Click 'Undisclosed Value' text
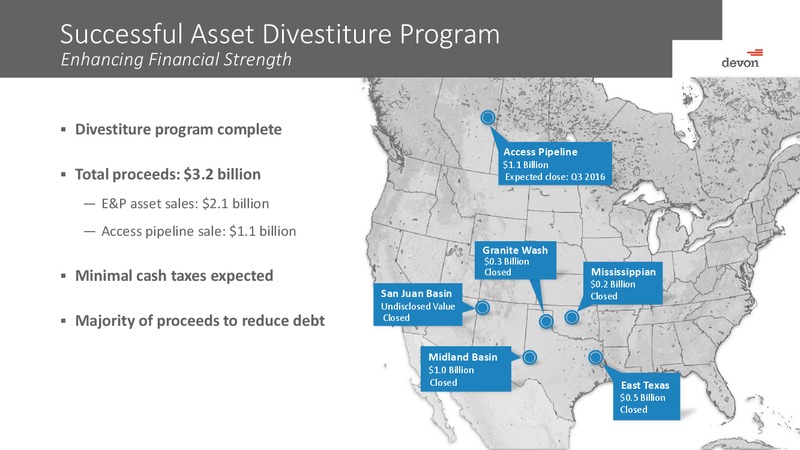The image size is (800, 450). click(418, 306)
